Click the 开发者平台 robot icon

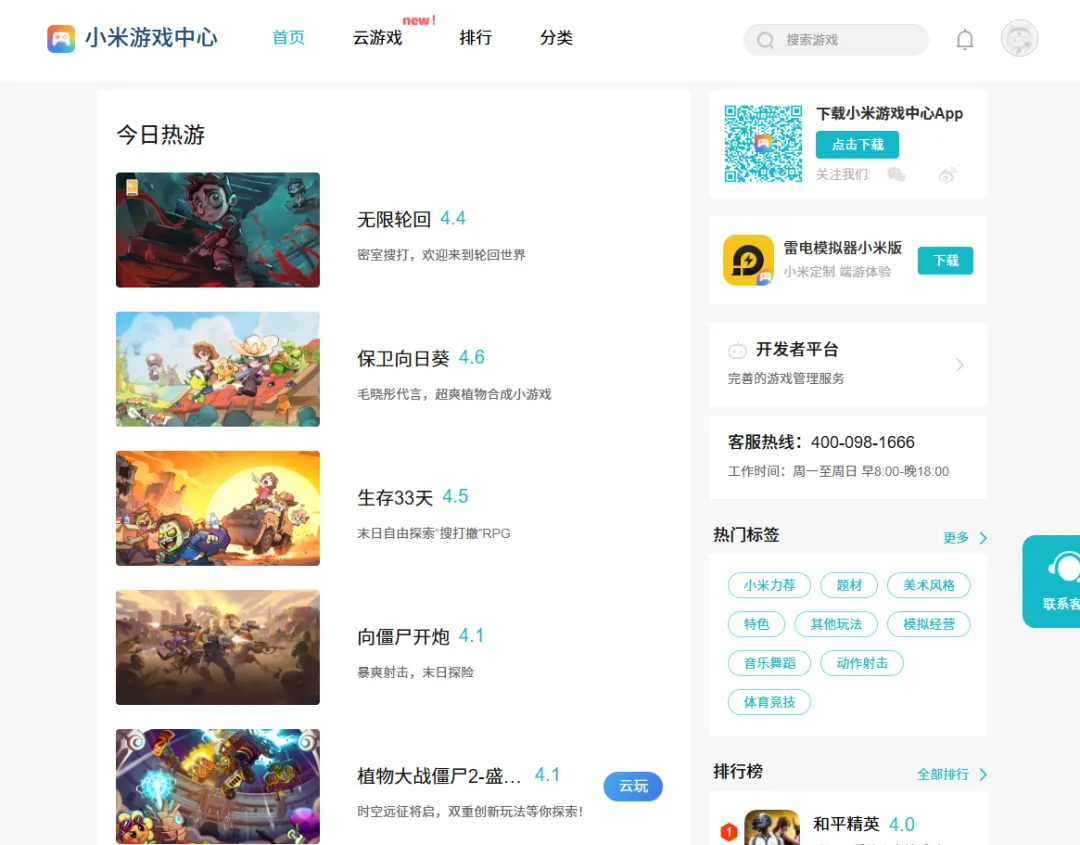[x=737, y=351]
